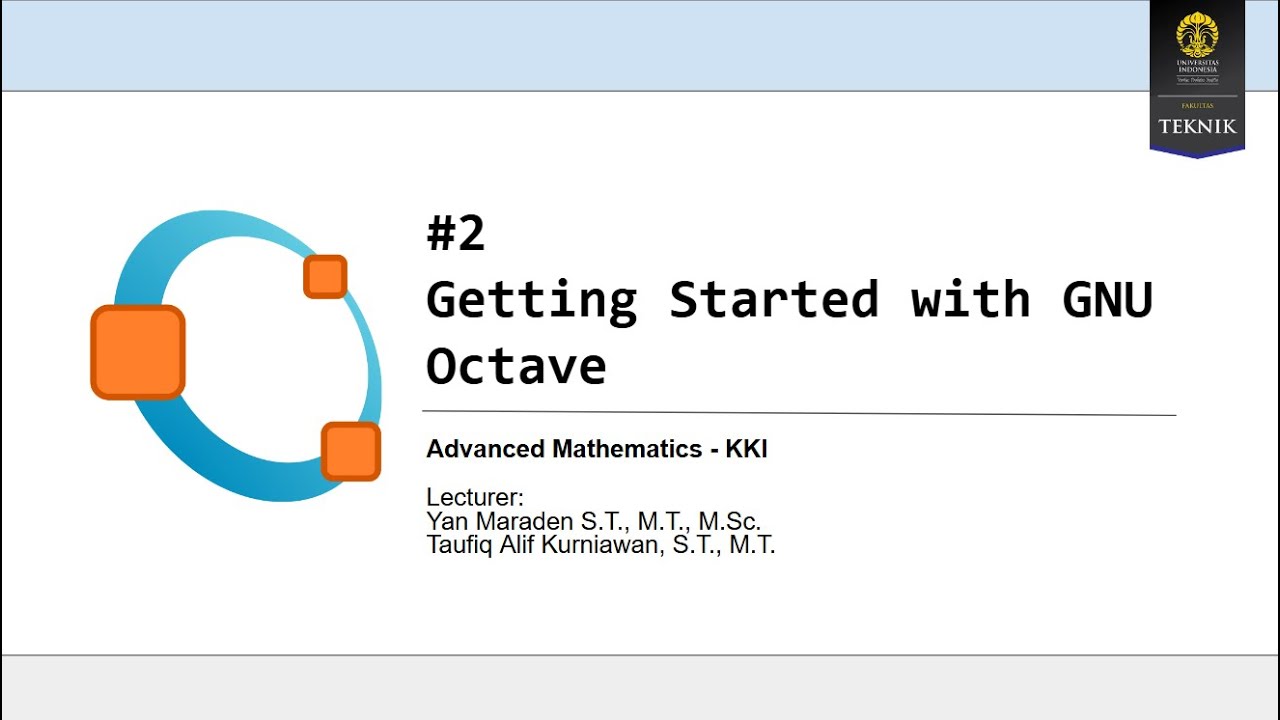Image resolution: width=1280 pixels, height=720 pixels.
Task: Click the "Getting Started with GNU" title line
Action: coord(790,300)
